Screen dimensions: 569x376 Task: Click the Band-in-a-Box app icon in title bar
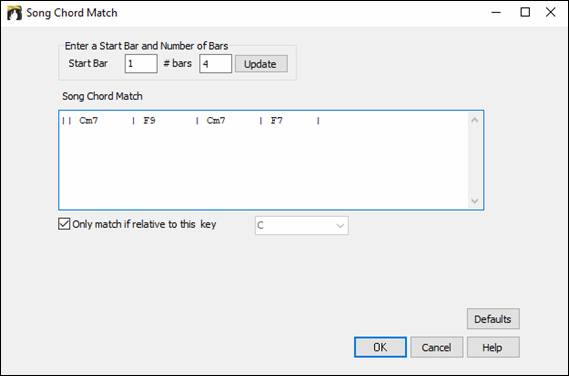pyautogui.click(x=15, y=13)
